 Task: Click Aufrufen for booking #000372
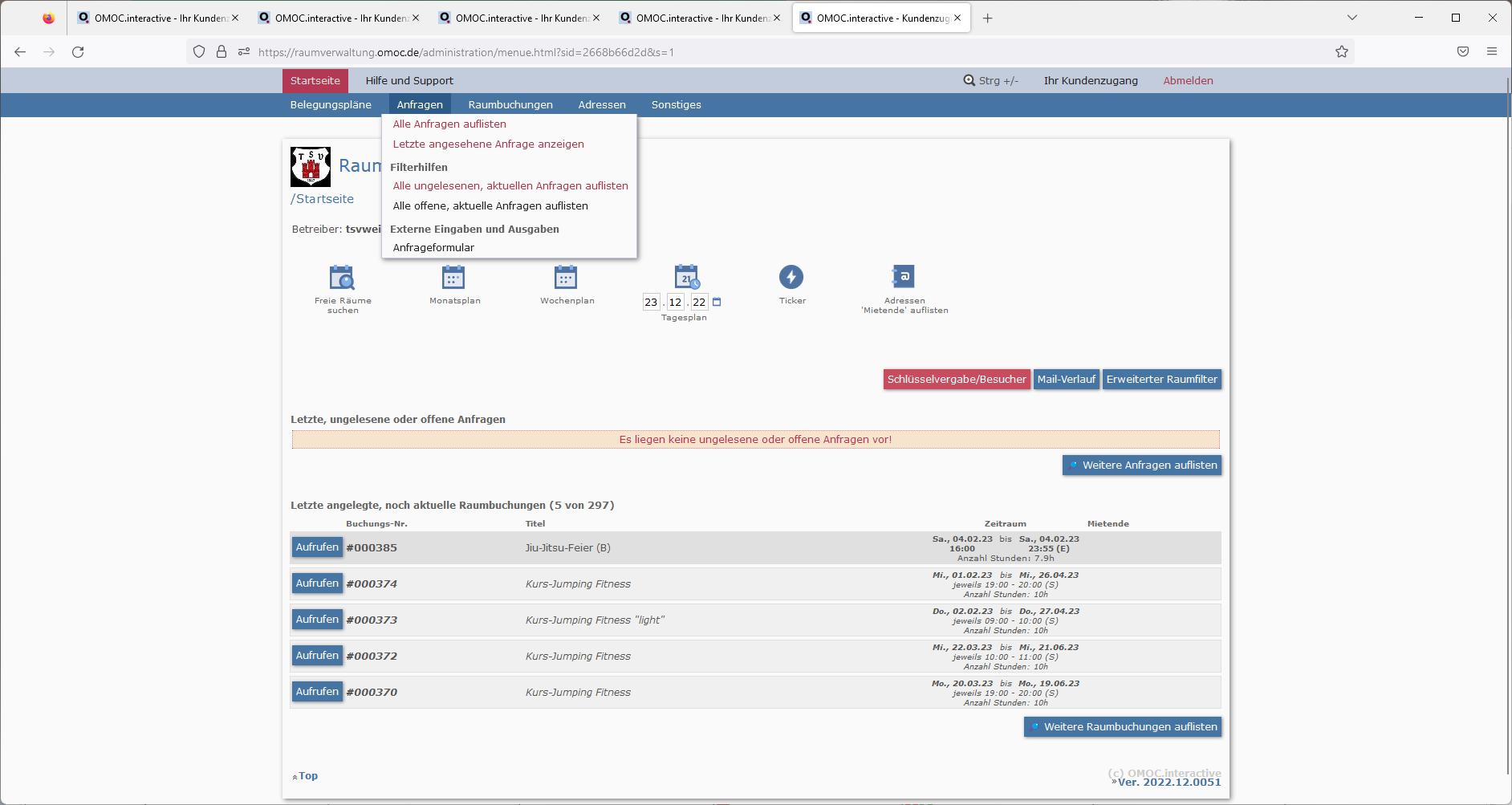coord(317,656)
